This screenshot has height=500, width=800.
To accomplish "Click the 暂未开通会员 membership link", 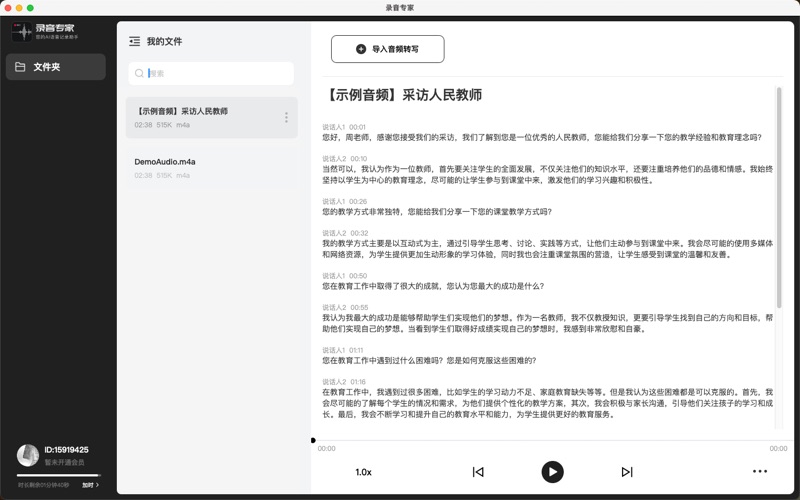I will (66, 464).
